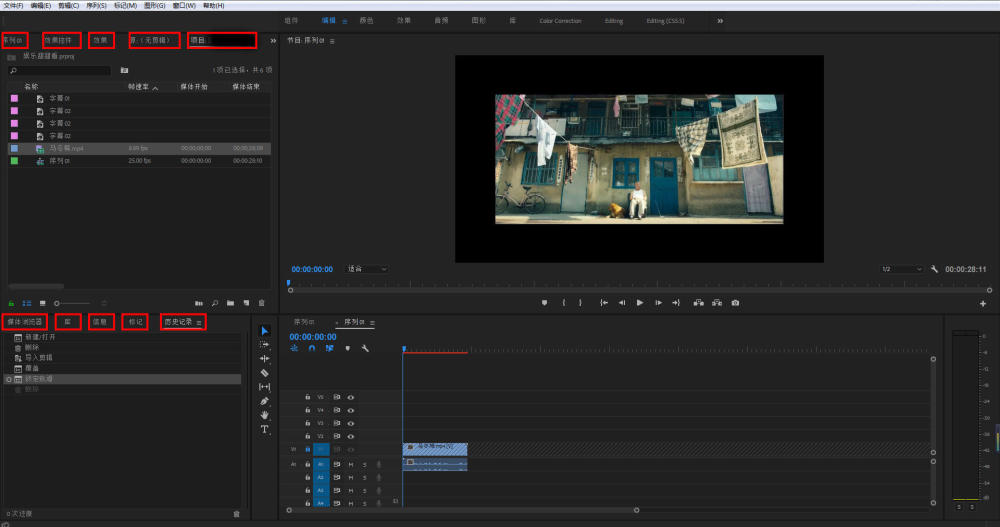Screen dimensions: 1000x527
Task: Click the Project panel search field
Action: coord(60,71)
